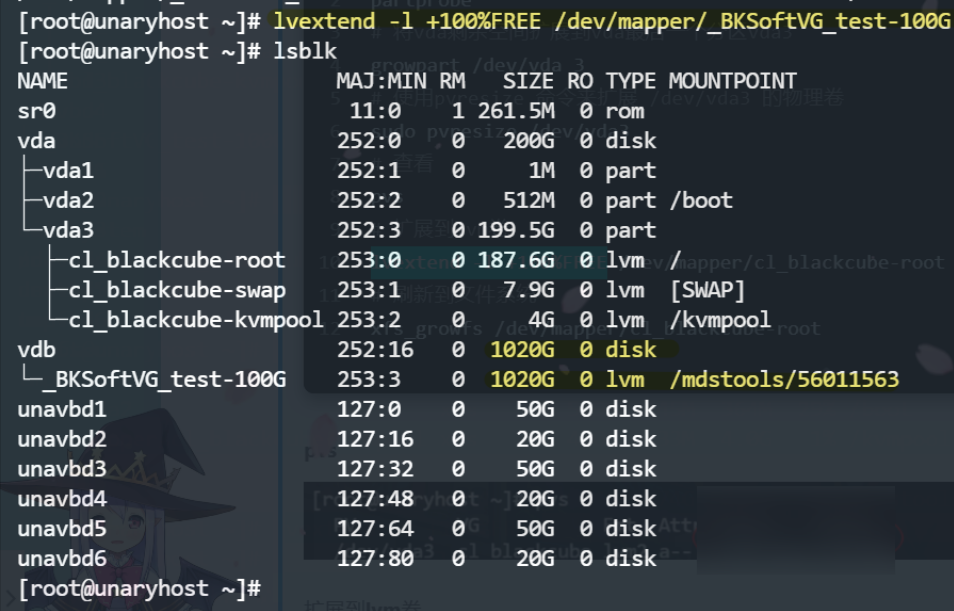This screenshot has width=954, height=611.
Task: Click the unavbd1 device name
Action: tap(62, 409)
